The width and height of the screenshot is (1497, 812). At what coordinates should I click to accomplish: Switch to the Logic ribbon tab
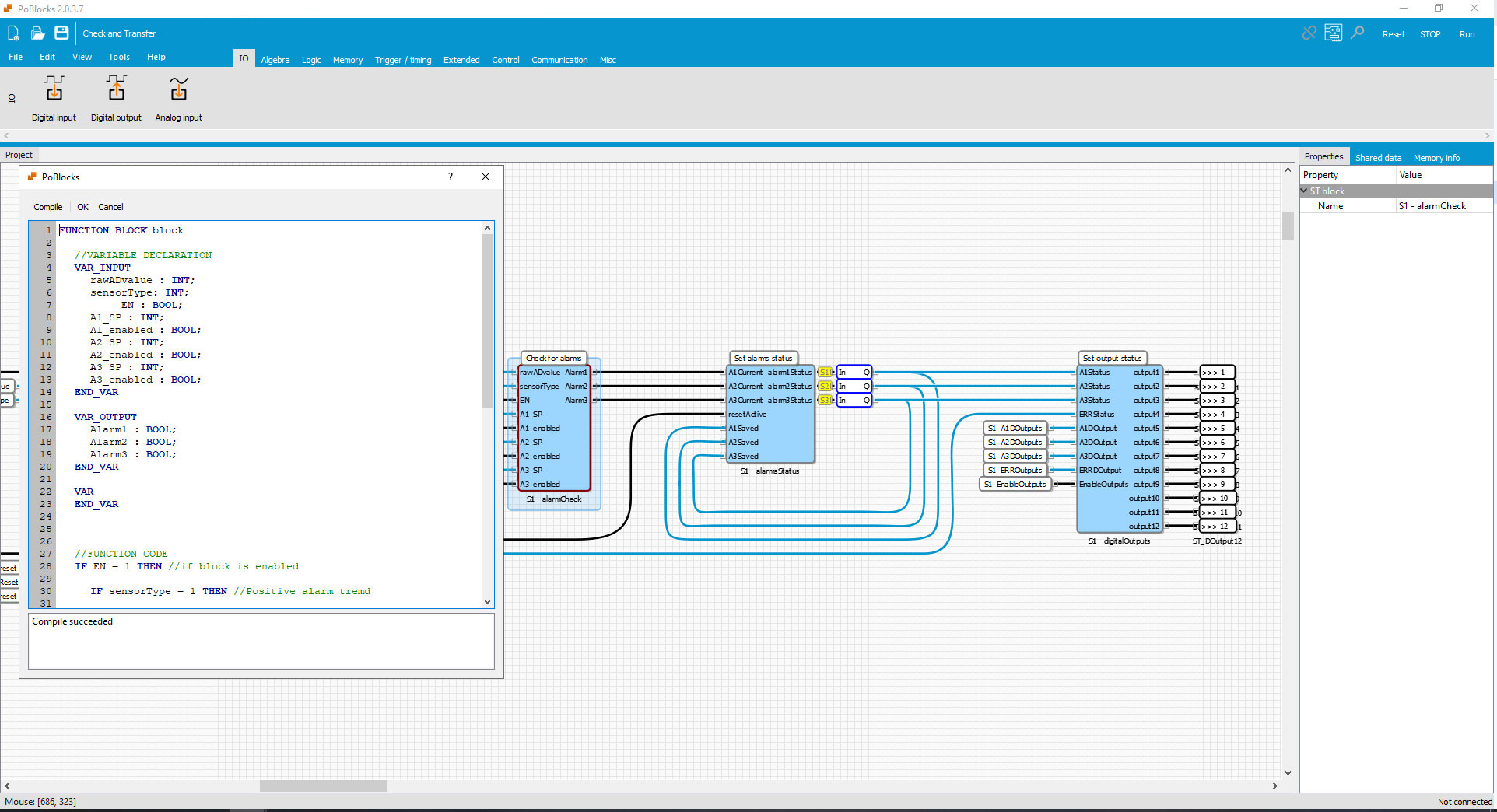click(311, 60)
